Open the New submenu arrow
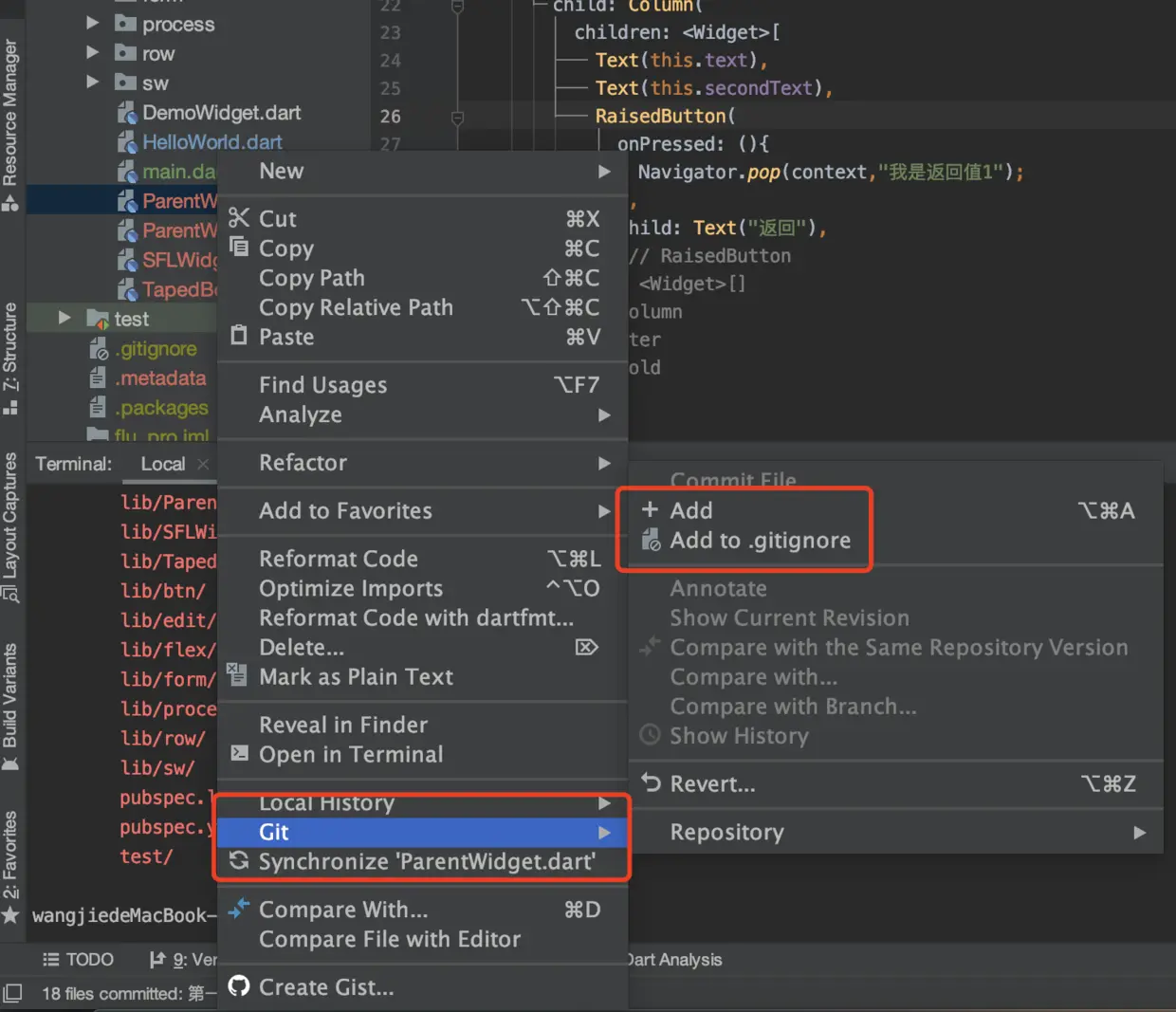This screenshot has height=1012, width=1176. point(604,172)
